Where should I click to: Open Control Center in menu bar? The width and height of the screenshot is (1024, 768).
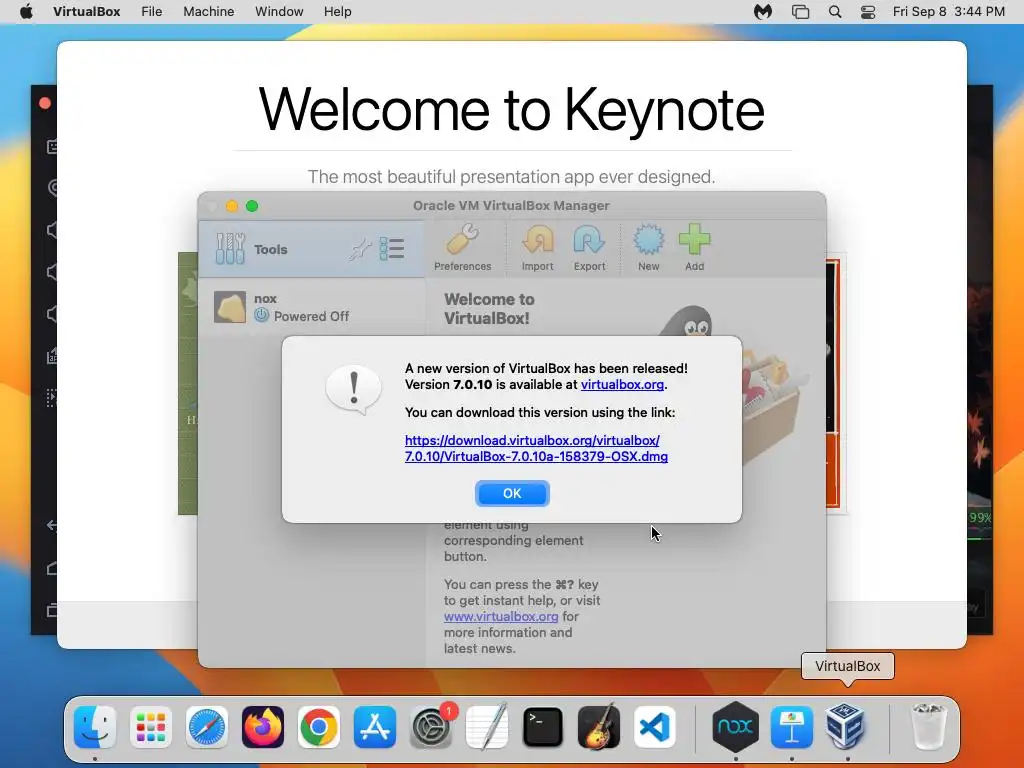(x=868, y=12)
